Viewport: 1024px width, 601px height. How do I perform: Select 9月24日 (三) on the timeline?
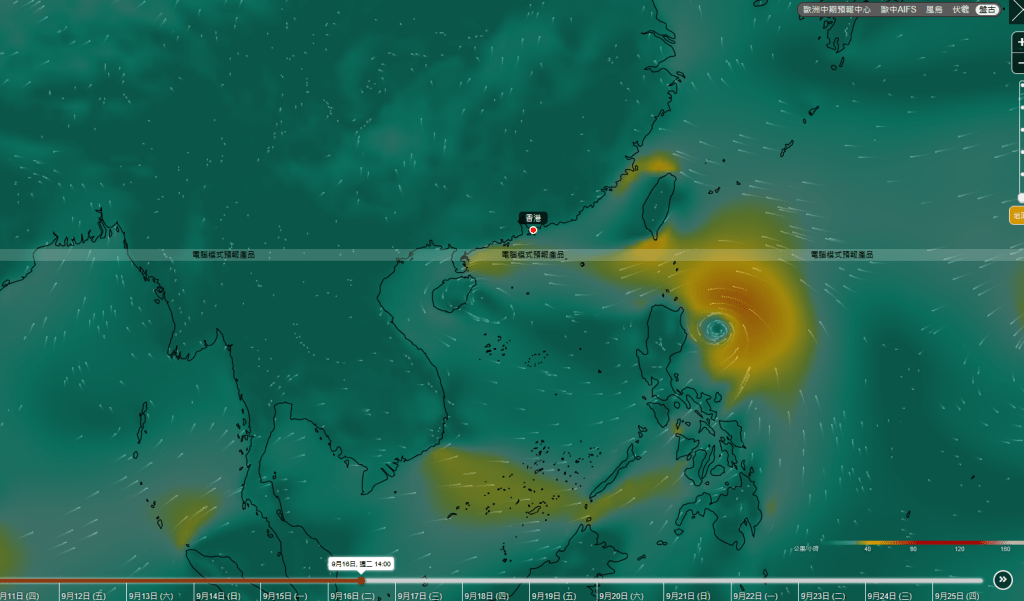click(x=890, y=595)
